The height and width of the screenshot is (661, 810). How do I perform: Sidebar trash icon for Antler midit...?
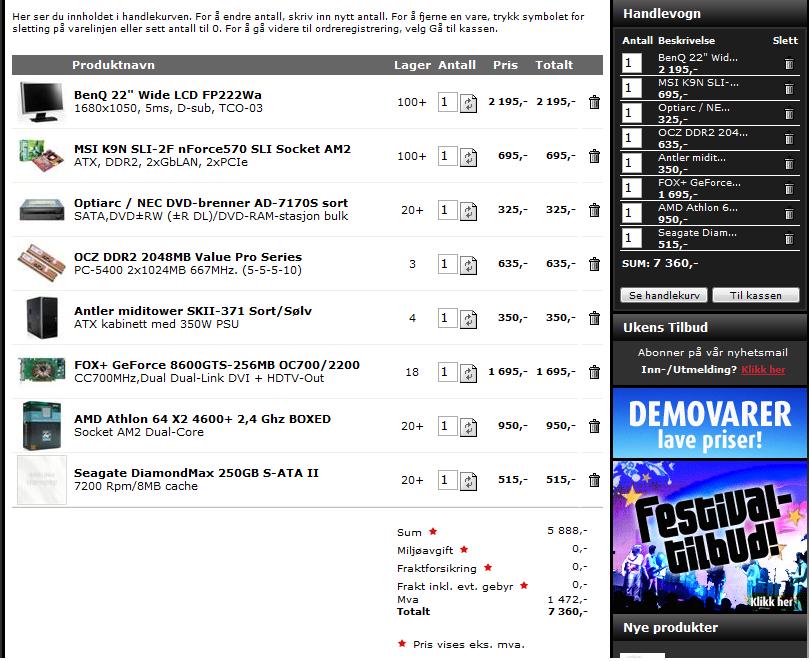(789, 164)
